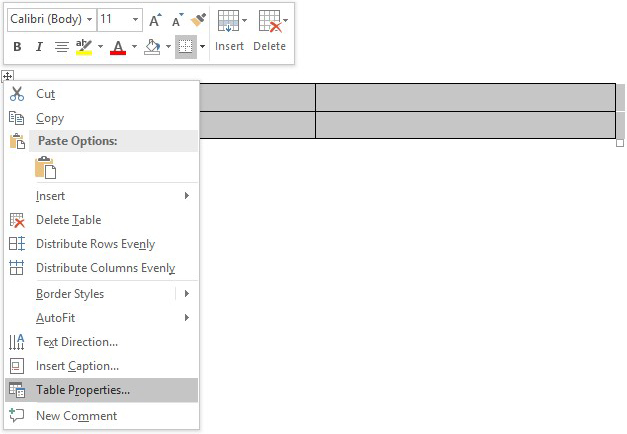Click the Grow Font icon

pyautogui.click(x=154, y=20)
